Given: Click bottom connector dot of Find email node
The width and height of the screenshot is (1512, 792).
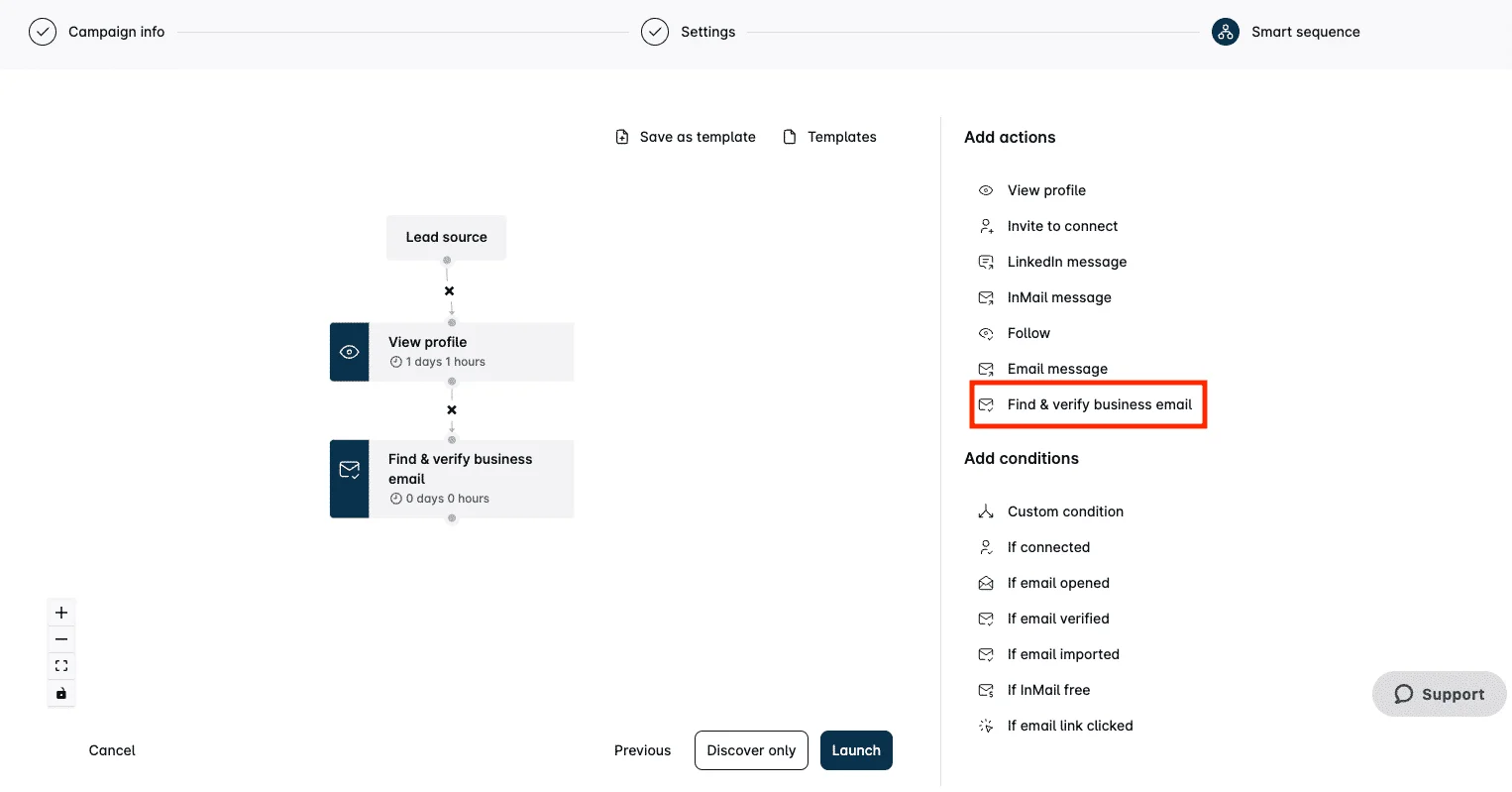Looking at the screenshot, I should pyautogui.click(x=452, y=518).
